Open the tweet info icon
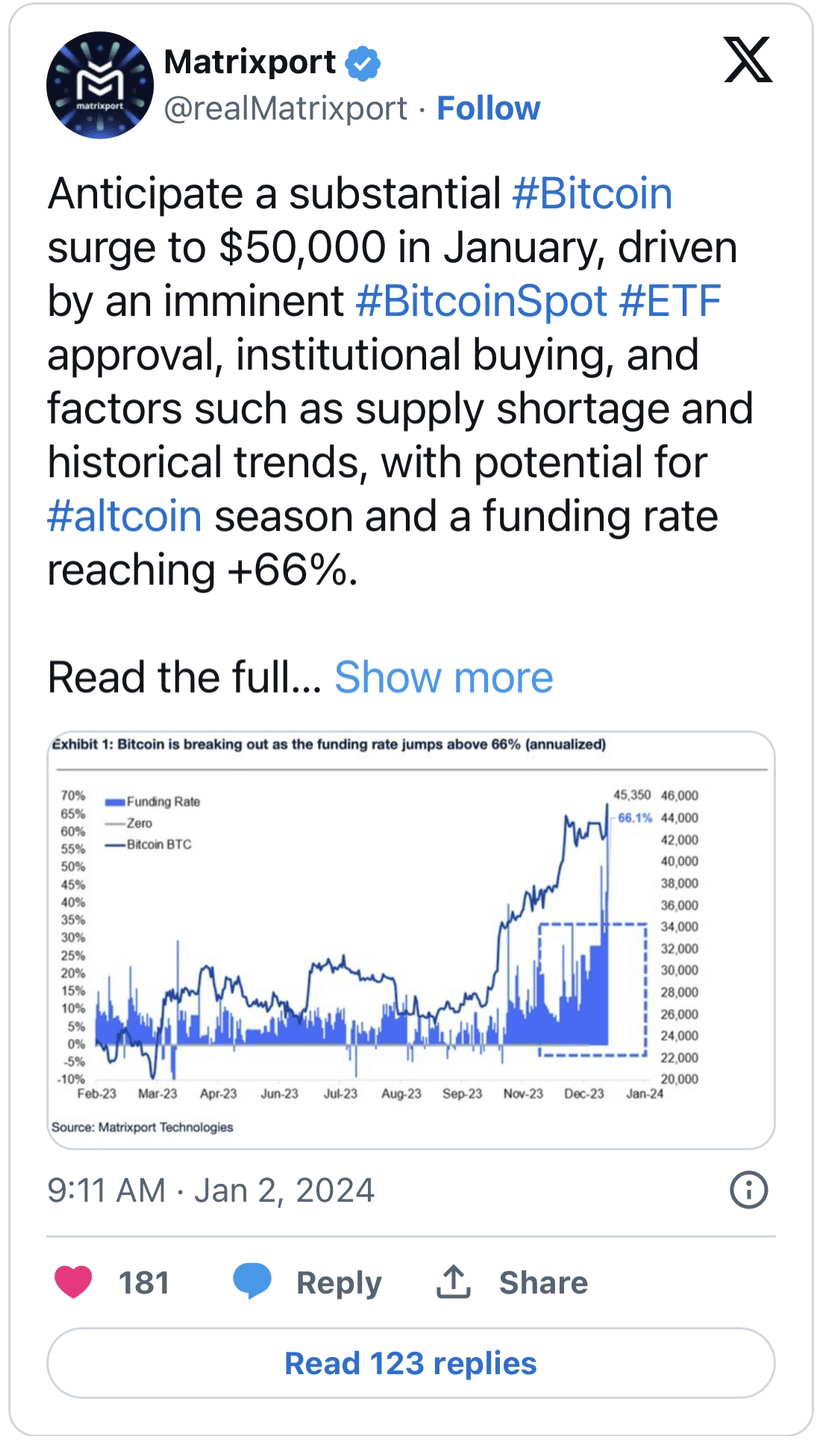Image resolution: width=828 pixels, height=1442 pixels. pos(749,1190)
